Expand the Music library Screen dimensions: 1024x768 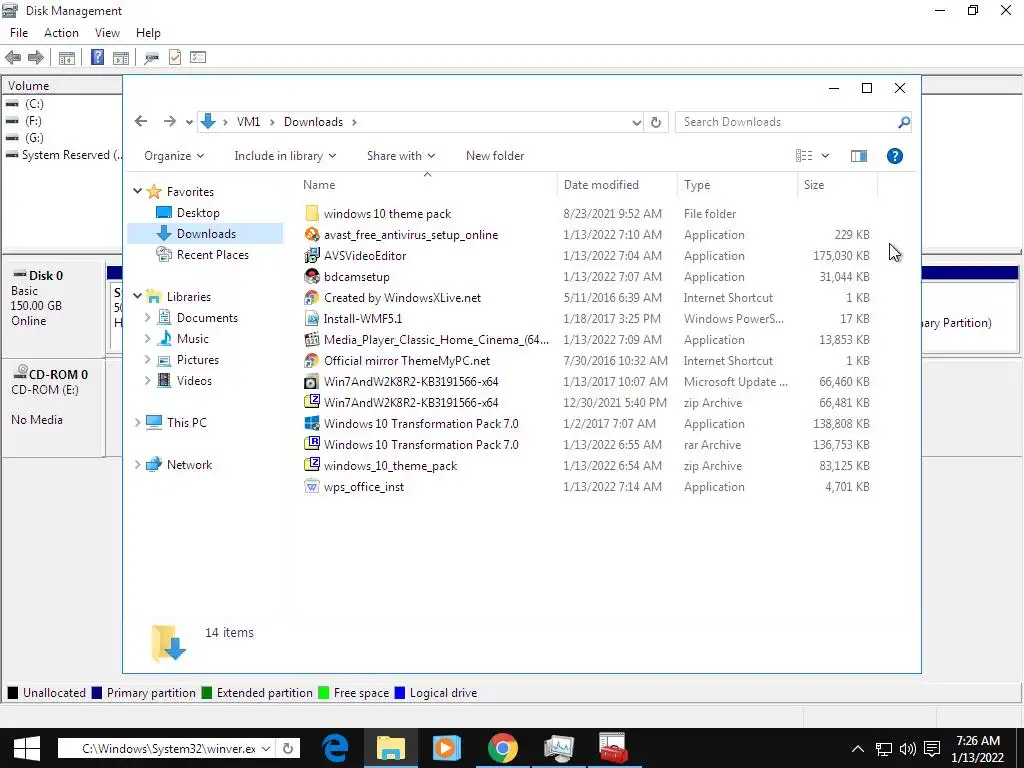[148, 338]
